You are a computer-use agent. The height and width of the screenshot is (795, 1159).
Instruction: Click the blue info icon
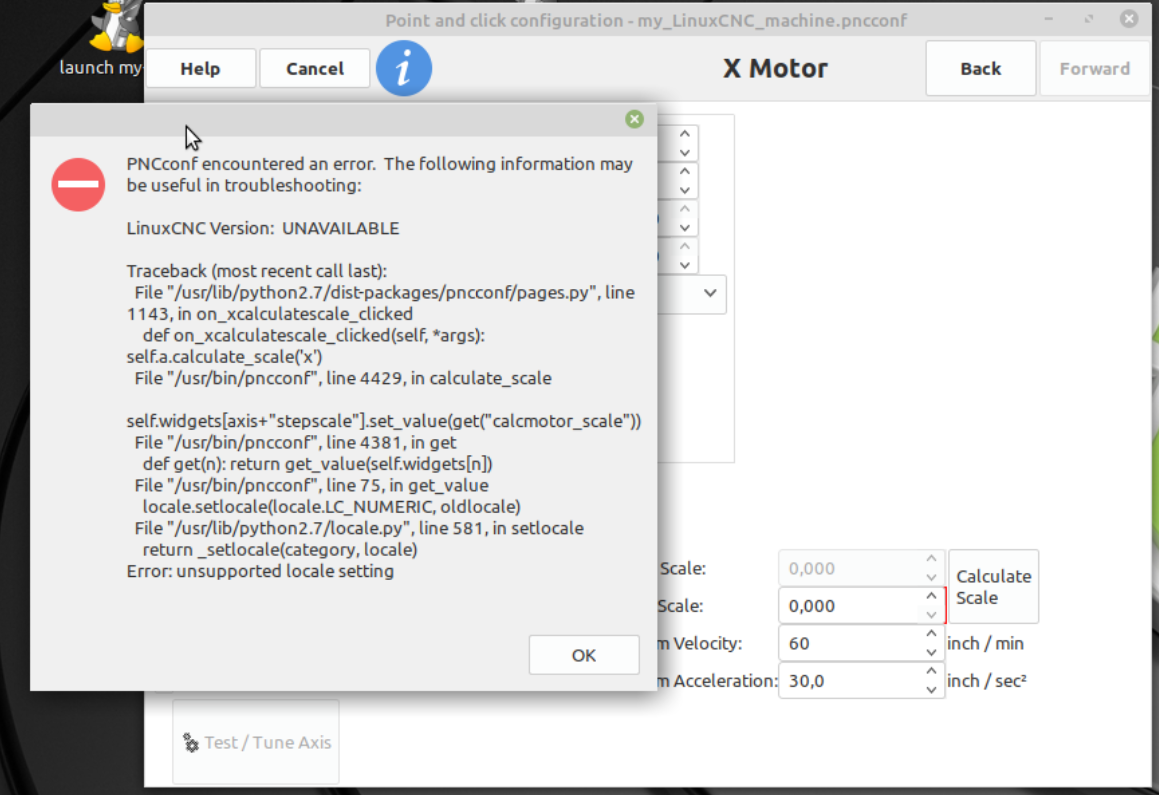(404, 69)
